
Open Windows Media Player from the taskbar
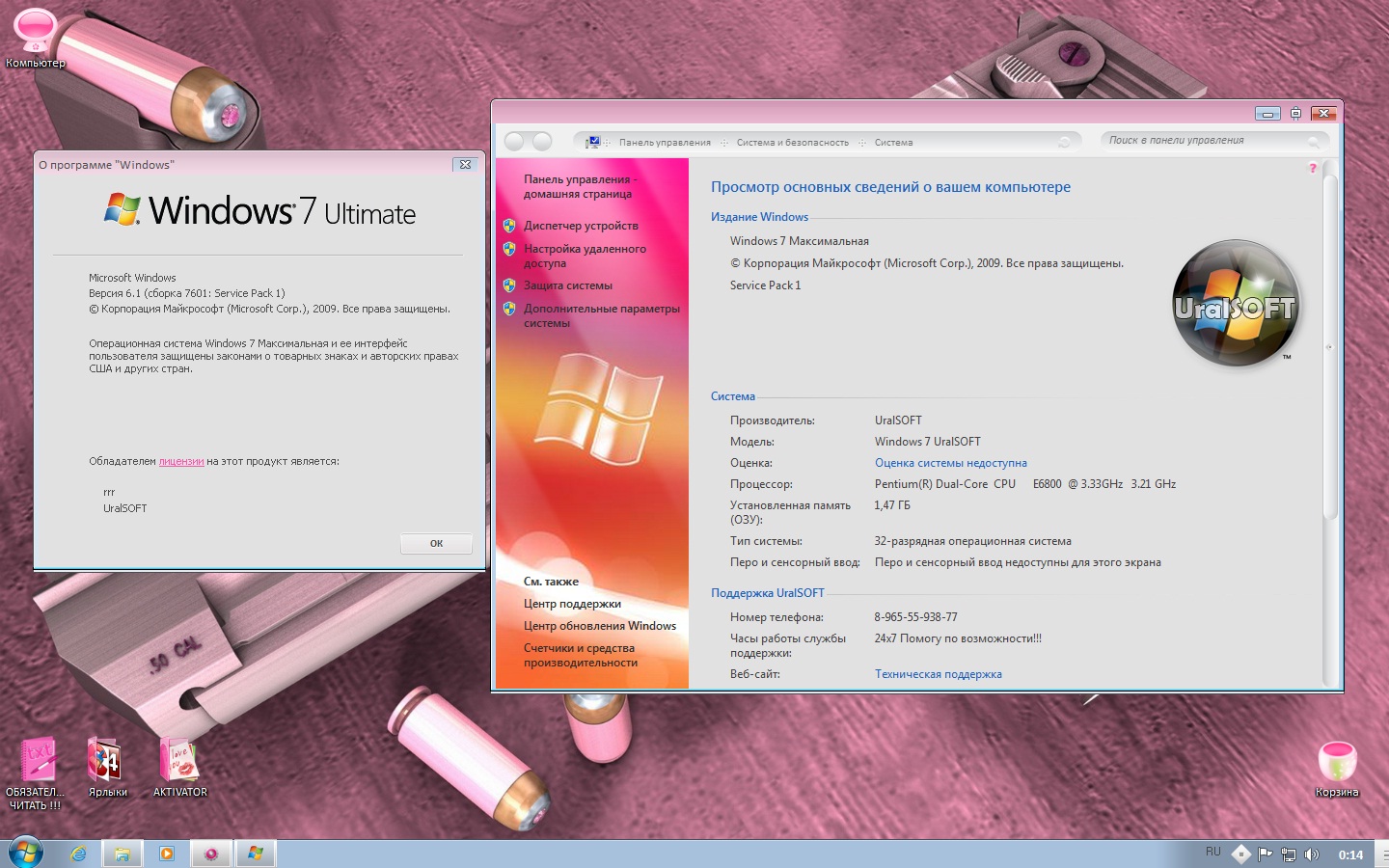point(166,853)
